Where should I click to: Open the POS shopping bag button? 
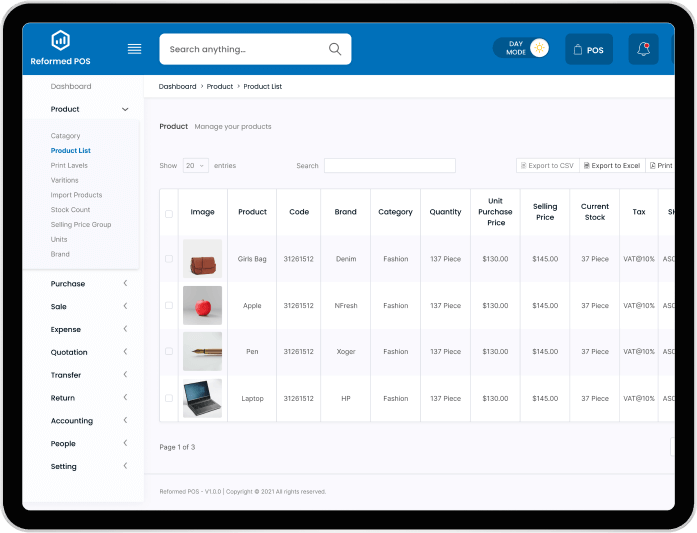pos(588,49)
